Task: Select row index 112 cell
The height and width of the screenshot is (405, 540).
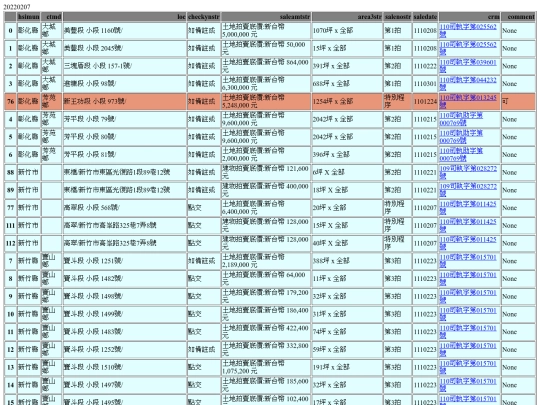Action: tap(10, 243)
